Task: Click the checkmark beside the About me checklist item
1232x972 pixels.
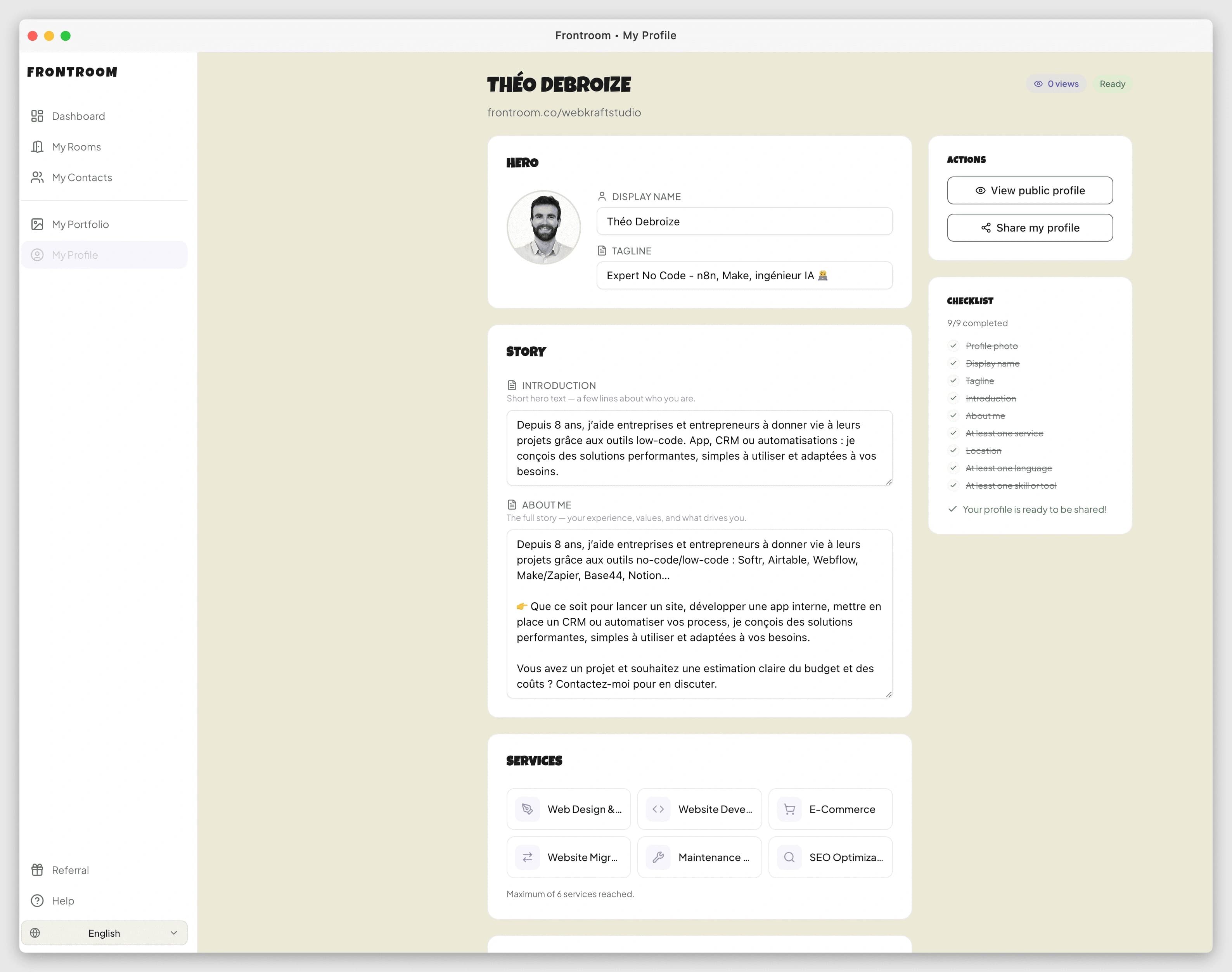Action: coord(954,415)
